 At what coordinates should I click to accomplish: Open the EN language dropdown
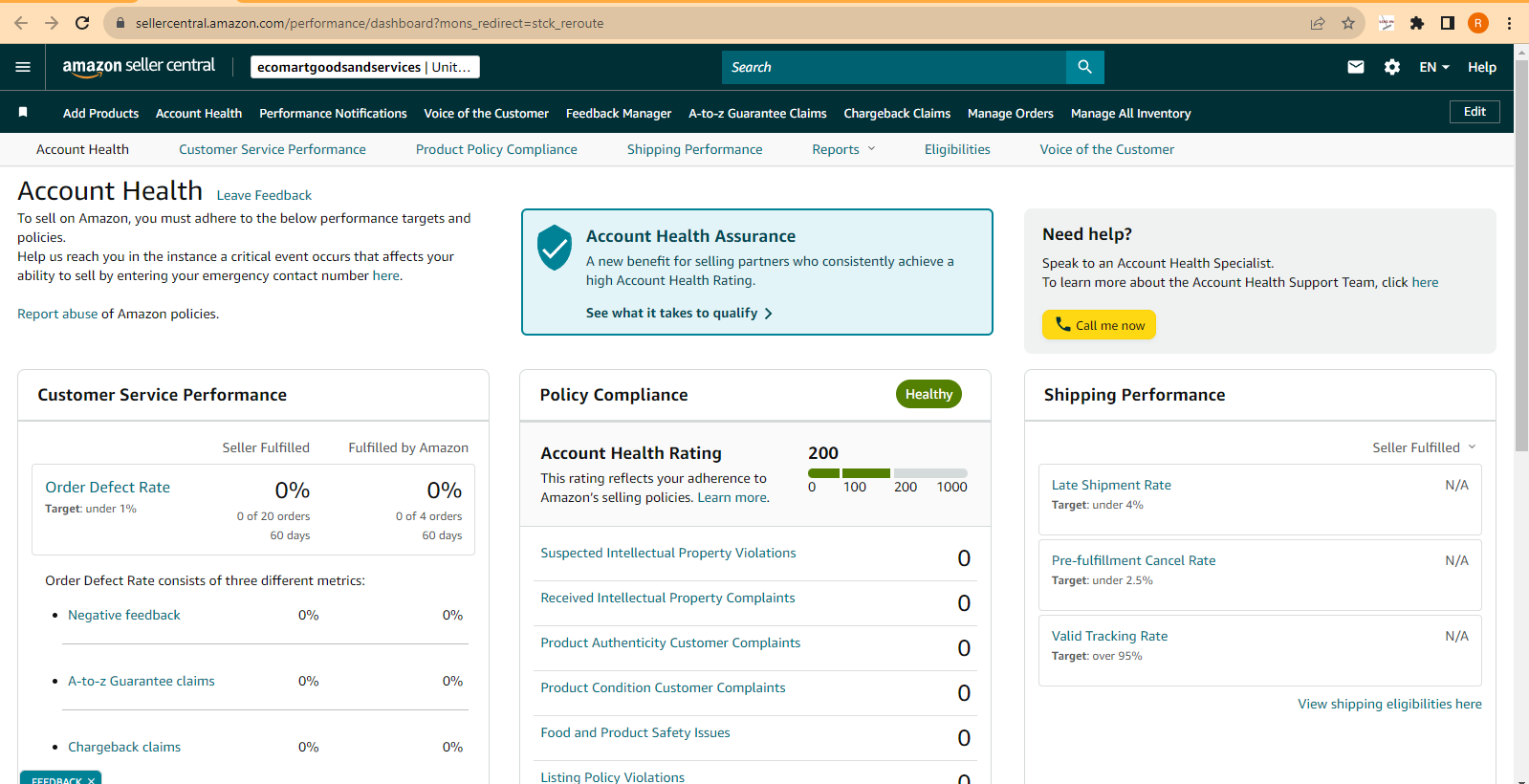1434,67
